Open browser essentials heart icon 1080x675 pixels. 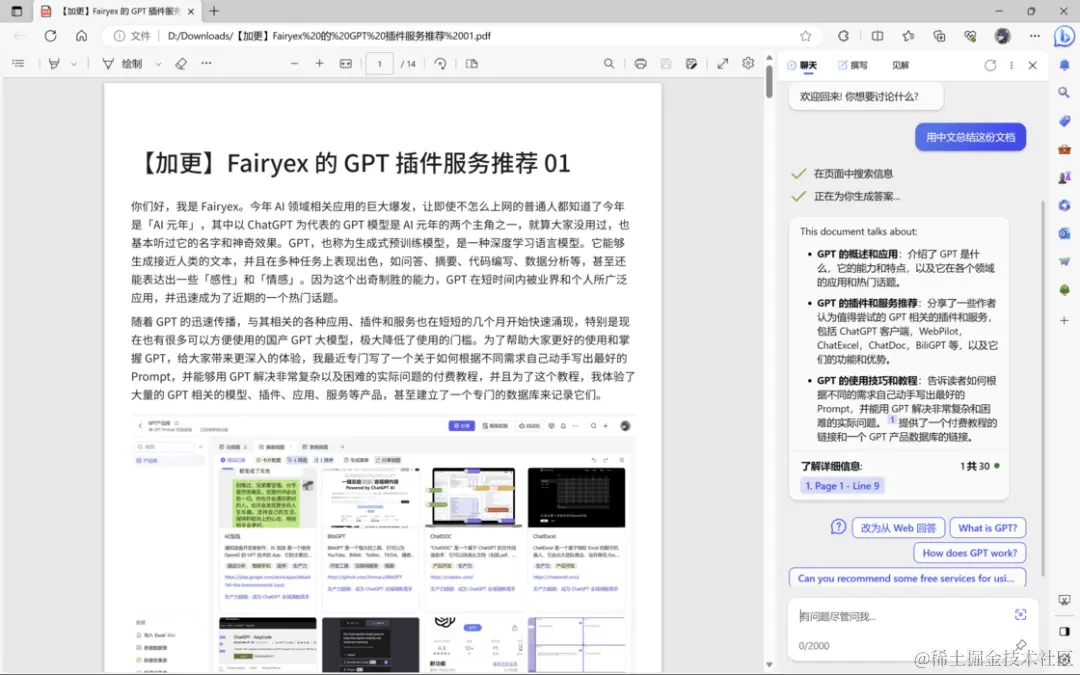pyautogui.click(x=970, y=36)
